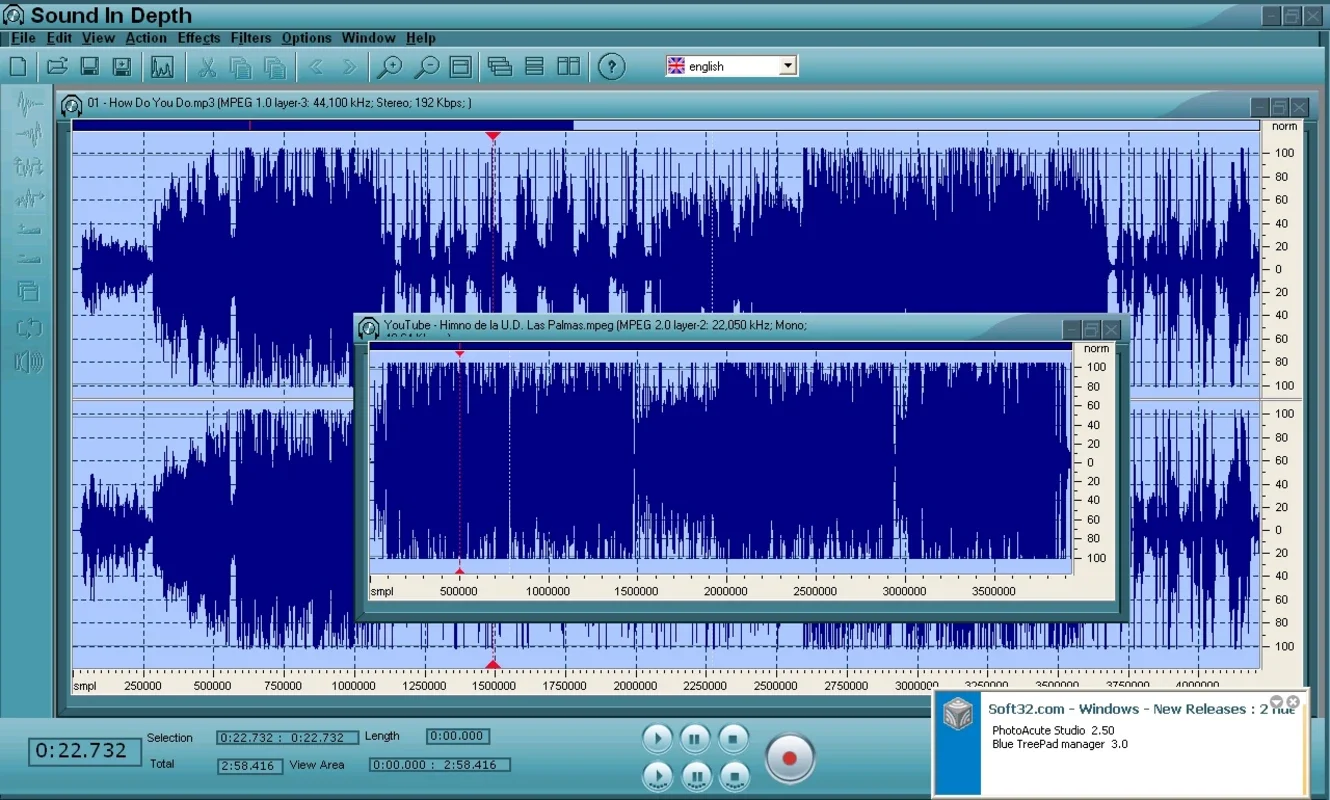Cut selection using the scissors icon
This screenshot has height=800, width=1330.
[x=207, y=67]
